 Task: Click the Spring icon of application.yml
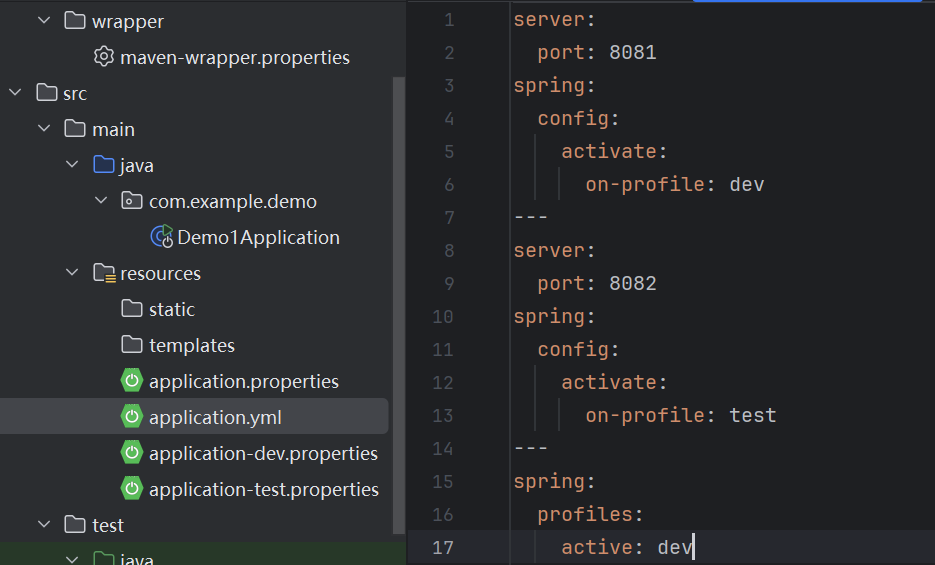(131, 417)
